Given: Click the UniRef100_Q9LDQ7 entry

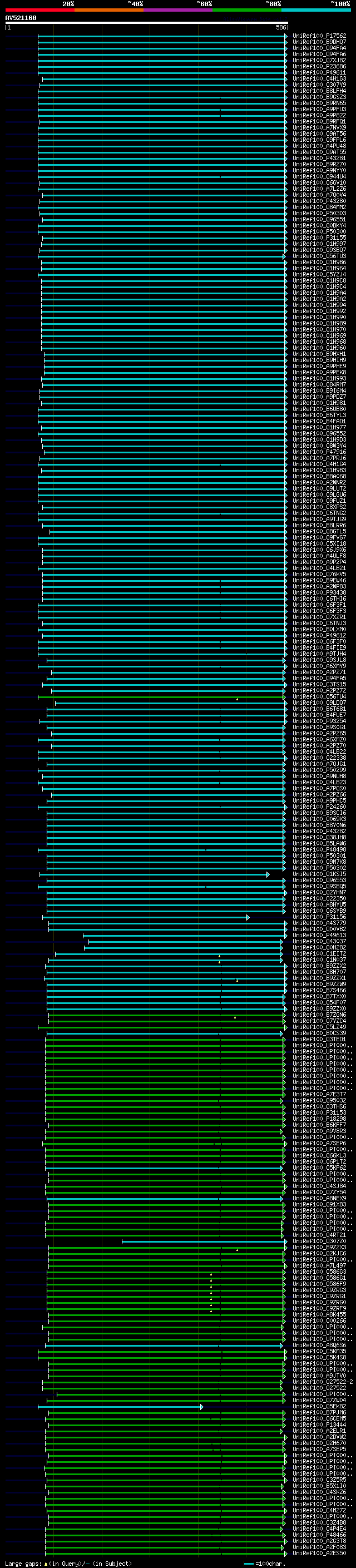Looking at the screenshot, I should tap(319, 703).
